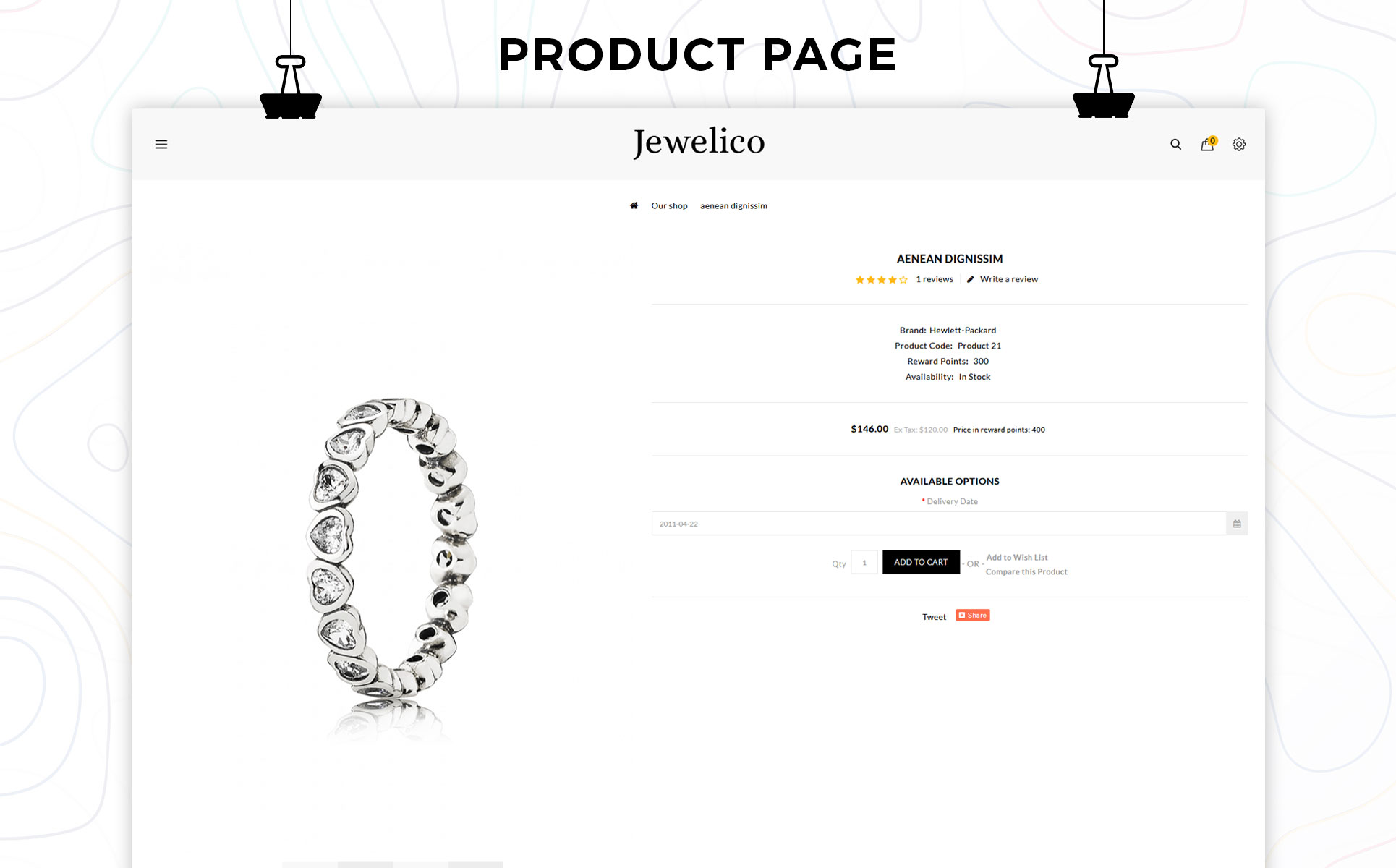Click the Tweet link
The height and width of the screenshot is (868, 1396).
pos(934,617)
